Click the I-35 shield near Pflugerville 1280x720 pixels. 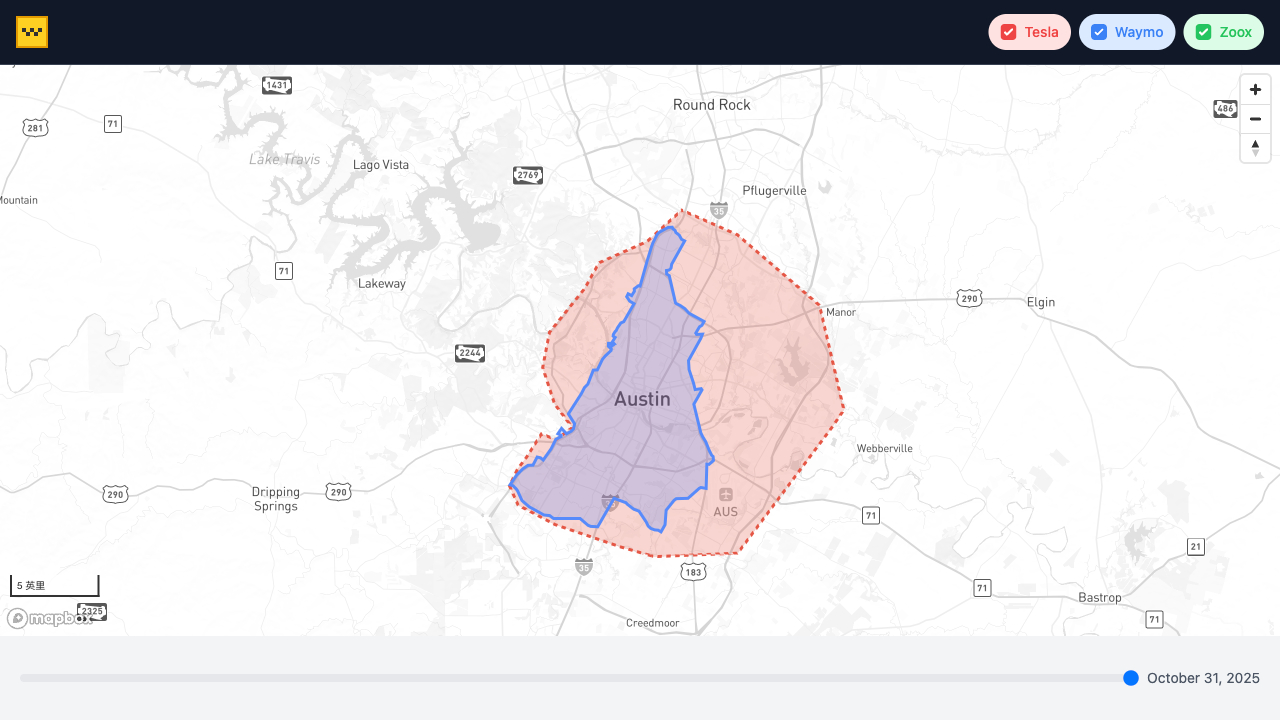(x=719, y=210)
